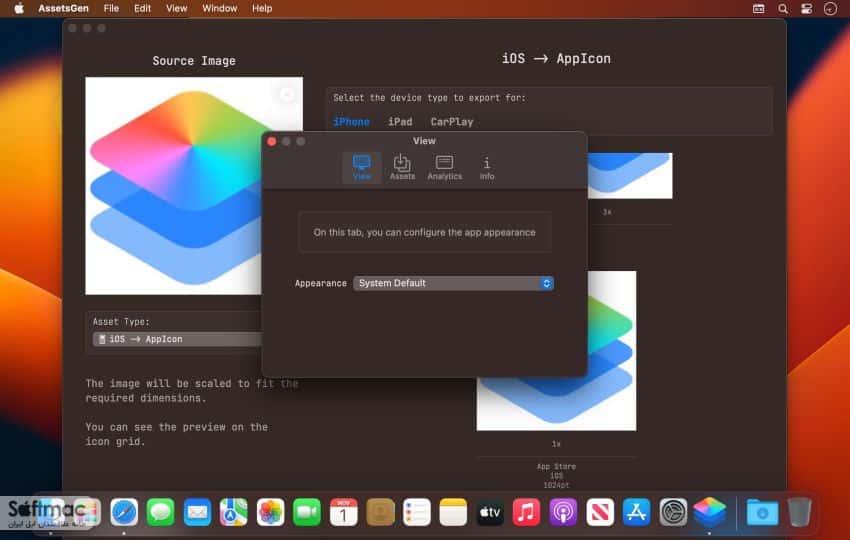This screenshot has height=540, width=850.
Task: Open Spotlight search in menu bar
Action: pyautogui.click(x=783, y=9)
